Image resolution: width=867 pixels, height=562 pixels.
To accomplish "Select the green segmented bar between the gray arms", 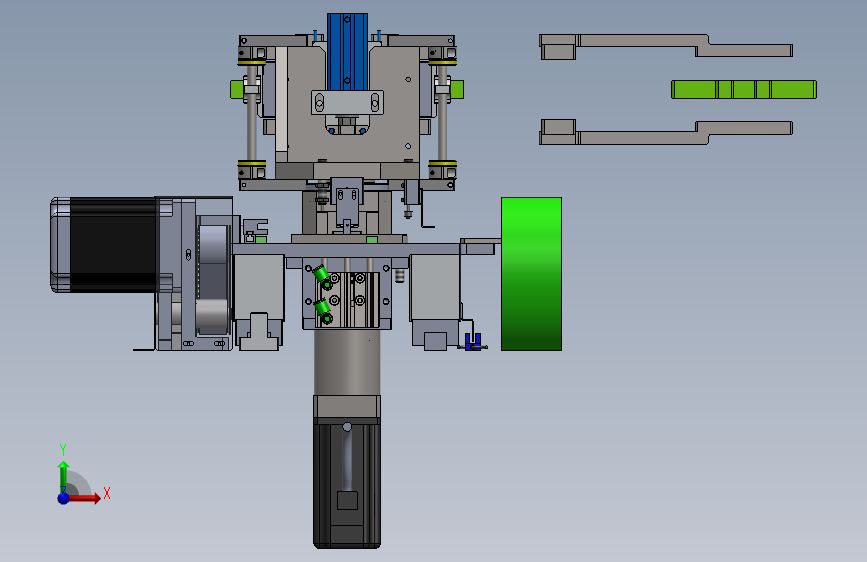I will click(x=744, y=90).
